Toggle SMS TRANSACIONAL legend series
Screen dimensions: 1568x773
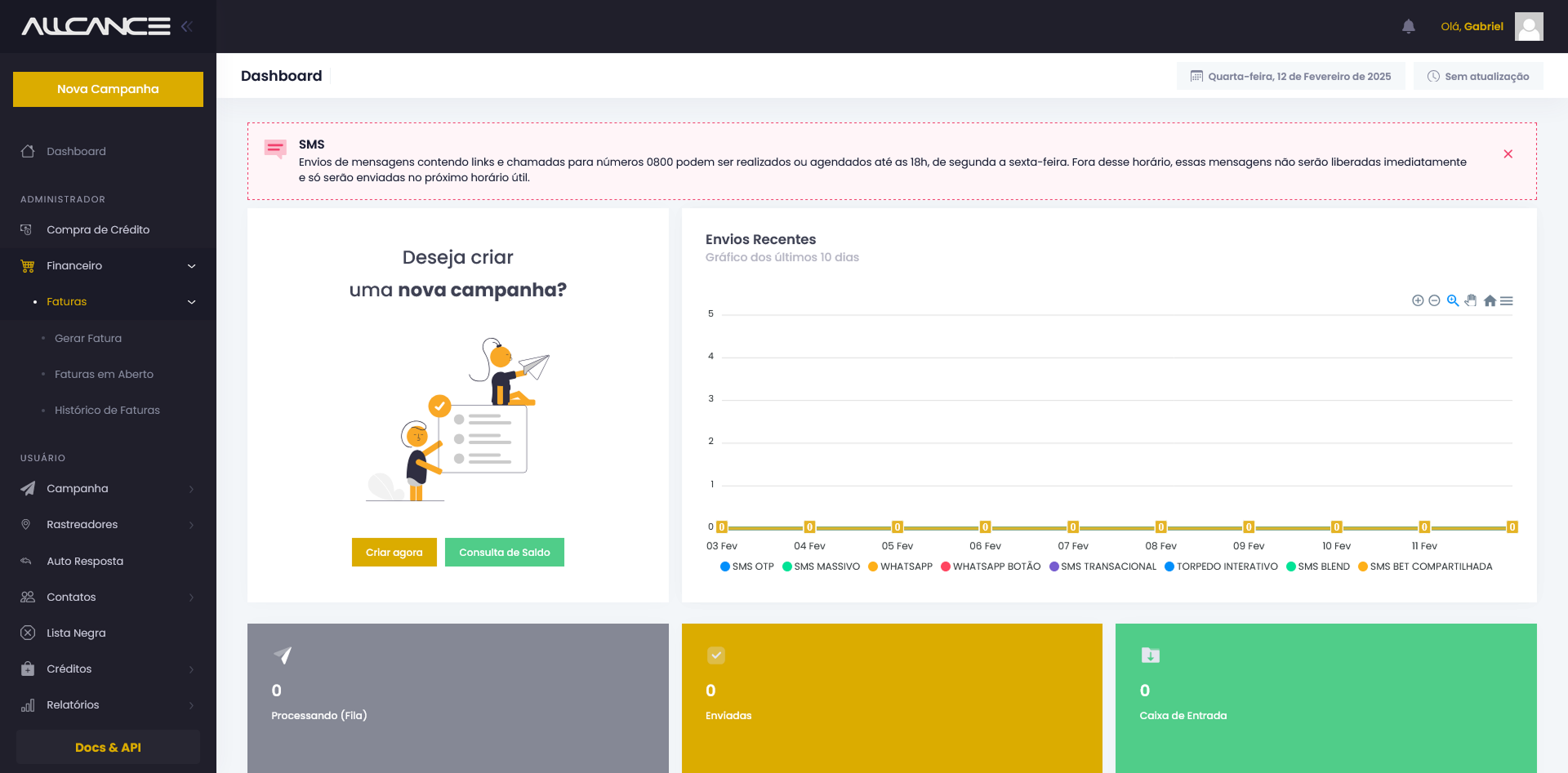pos(1102,566)
